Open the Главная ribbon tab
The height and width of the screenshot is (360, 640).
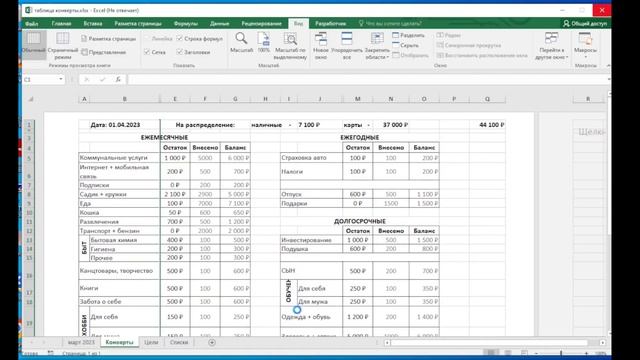[61, 24]
